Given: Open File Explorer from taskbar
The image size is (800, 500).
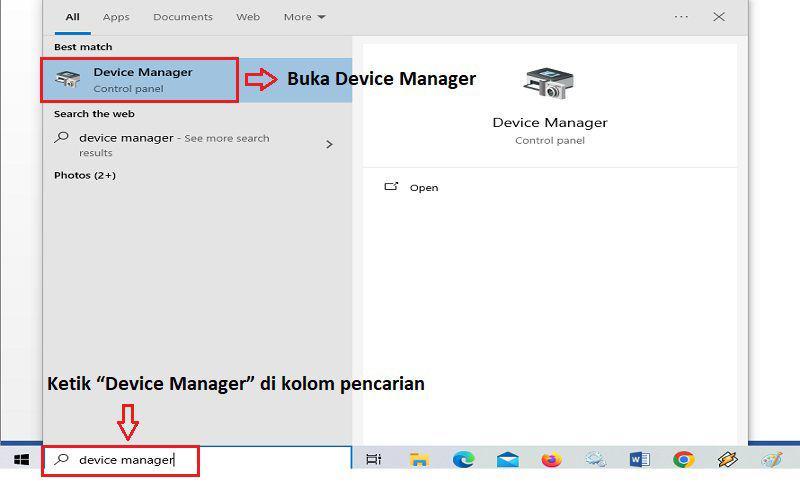Looking at the screenshot, I should point(419,460).
